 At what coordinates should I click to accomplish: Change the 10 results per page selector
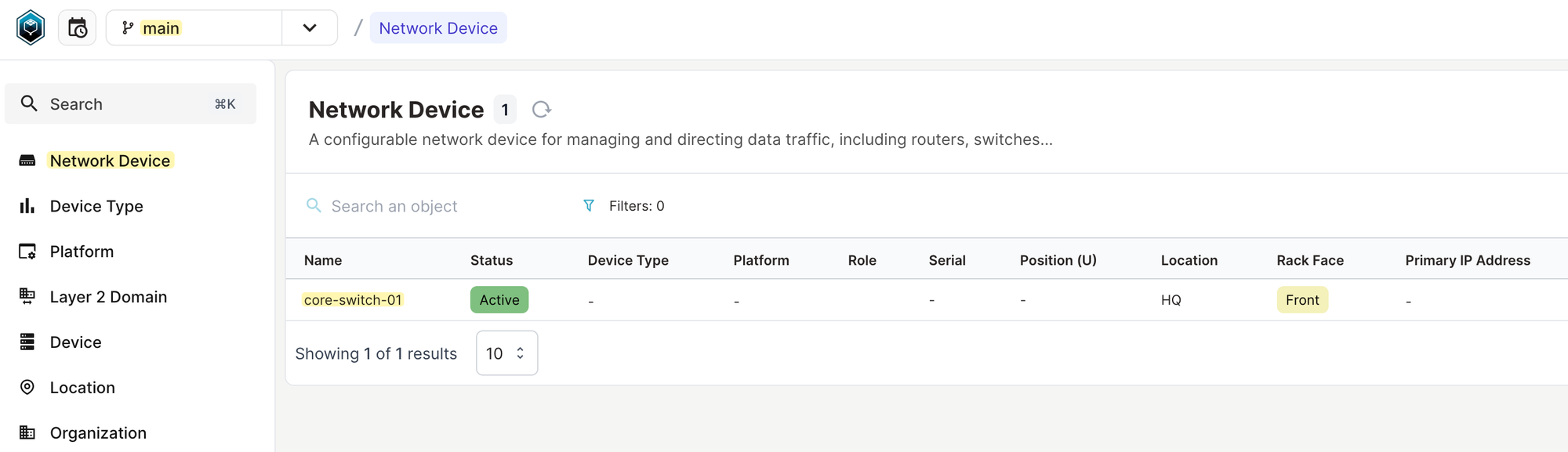(506, 353)
